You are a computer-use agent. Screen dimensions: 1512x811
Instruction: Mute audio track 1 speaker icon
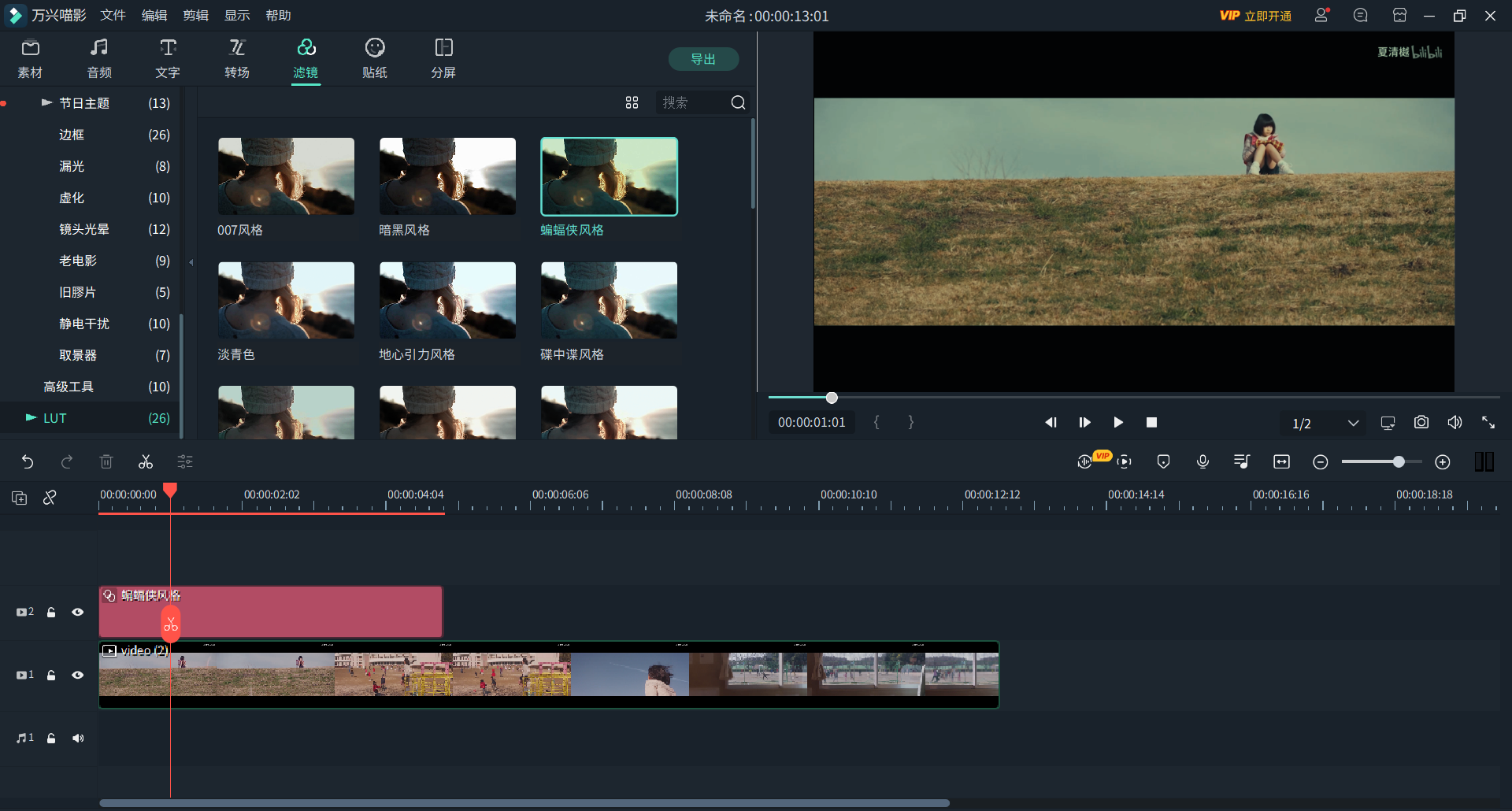[x=78, y=739]
